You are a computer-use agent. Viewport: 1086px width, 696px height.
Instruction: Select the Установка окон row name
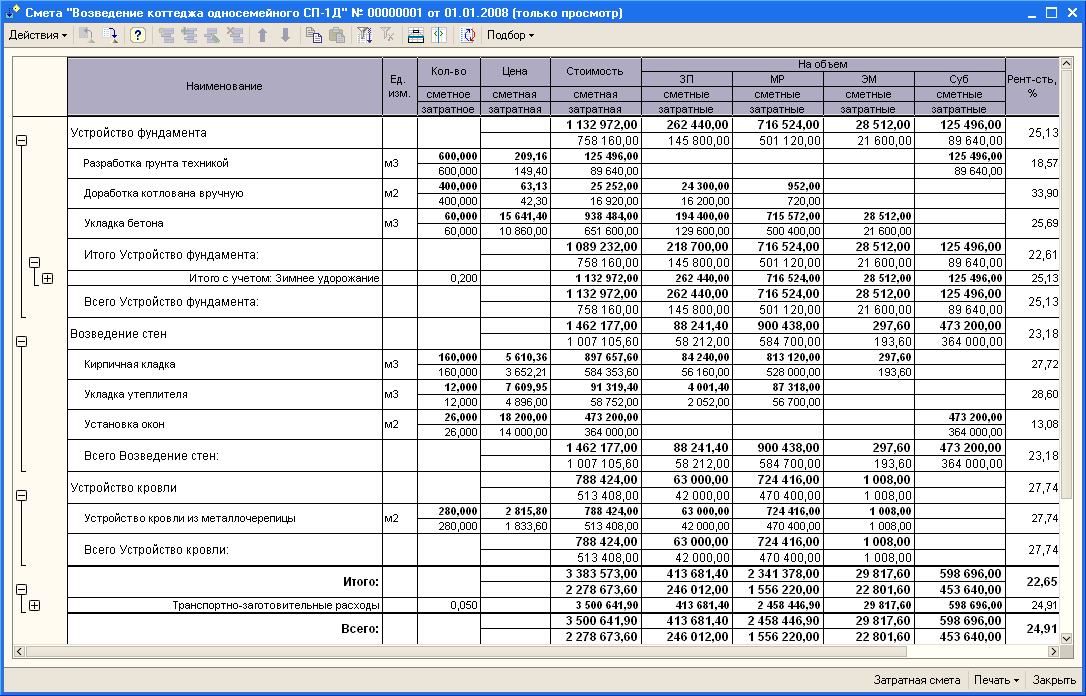(x=124, y=425)
